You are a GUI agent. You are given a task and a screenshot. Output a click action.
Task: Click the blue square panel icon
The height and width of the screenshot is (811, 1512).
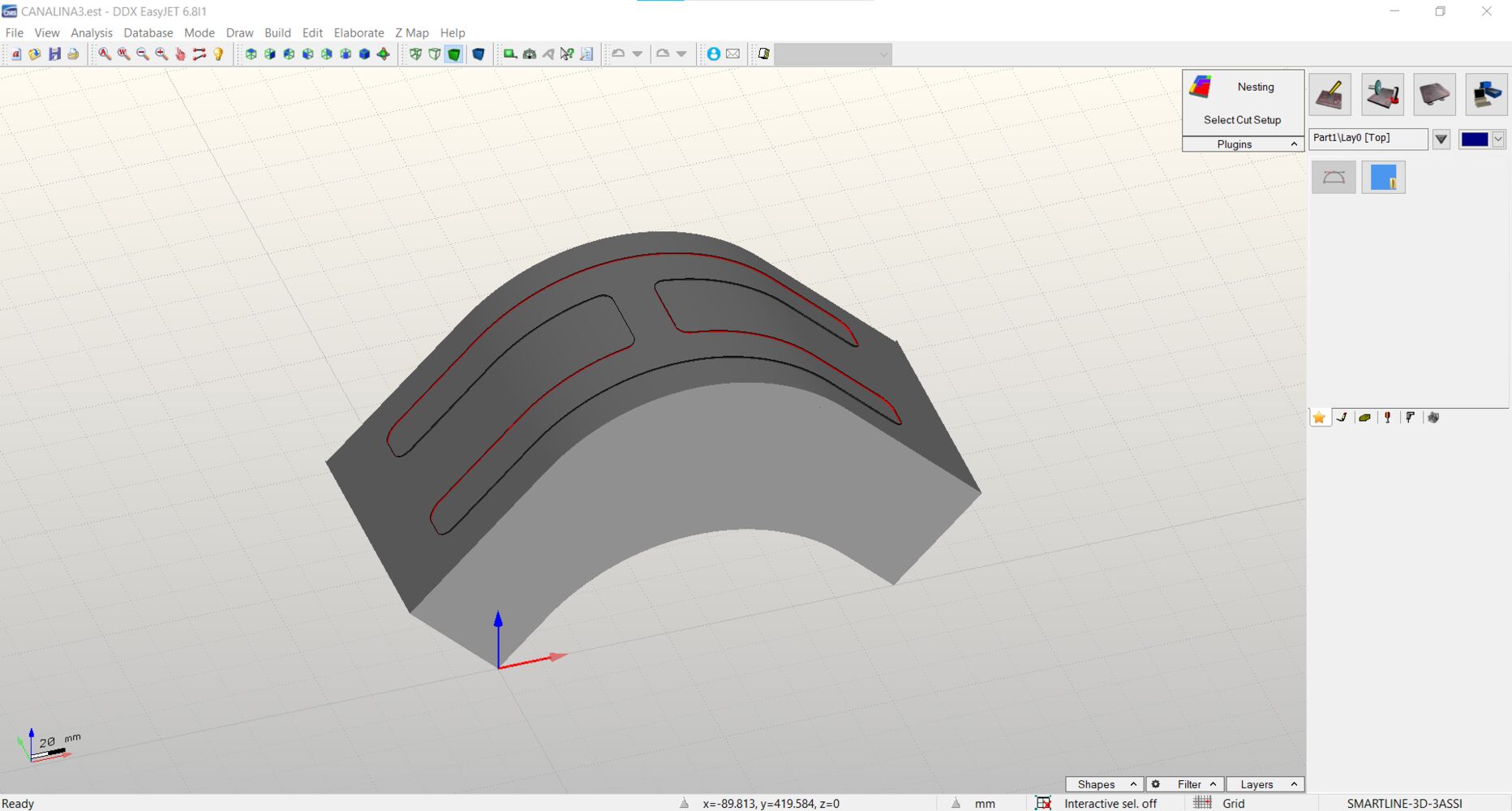coord(1383,177)
